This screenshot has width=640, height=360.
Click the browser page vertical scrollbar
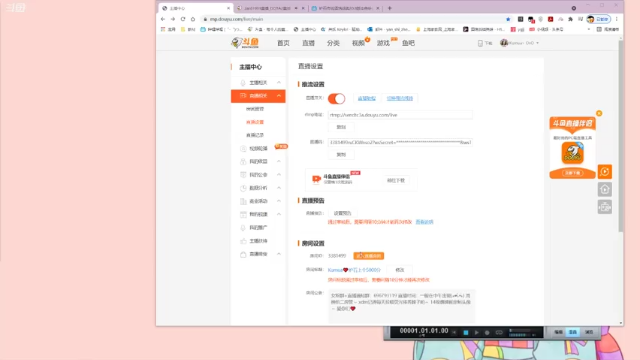coord(621,137)
